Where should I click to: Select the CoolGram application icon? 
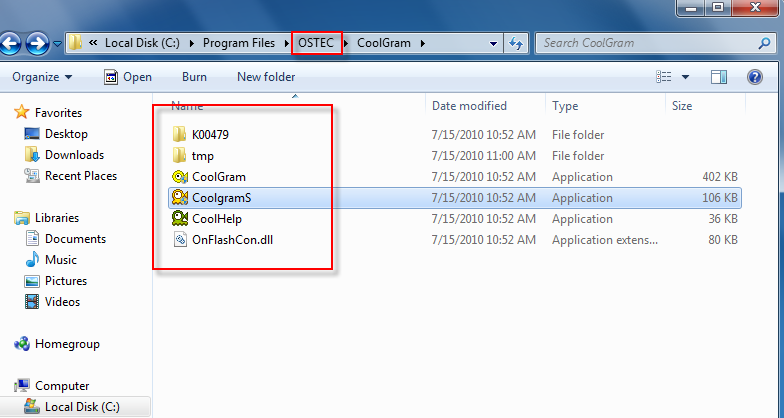[x=180, y=177]
